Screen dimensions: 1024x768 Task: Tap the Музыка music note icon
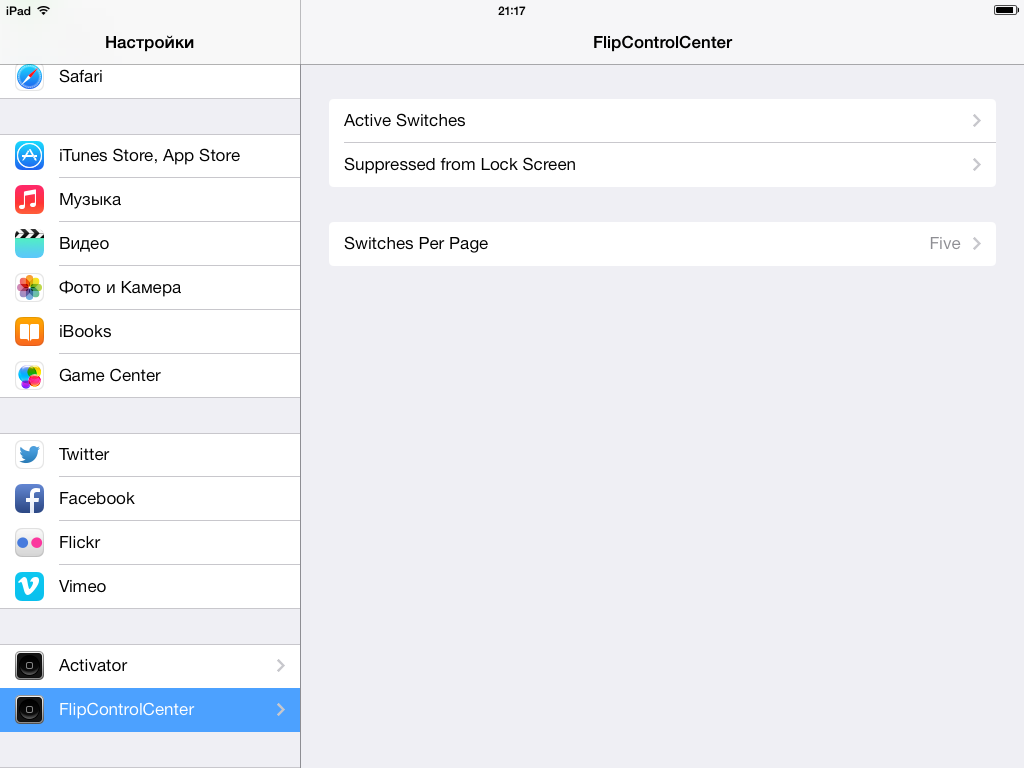pyautogui.click(x=29, y=199)
